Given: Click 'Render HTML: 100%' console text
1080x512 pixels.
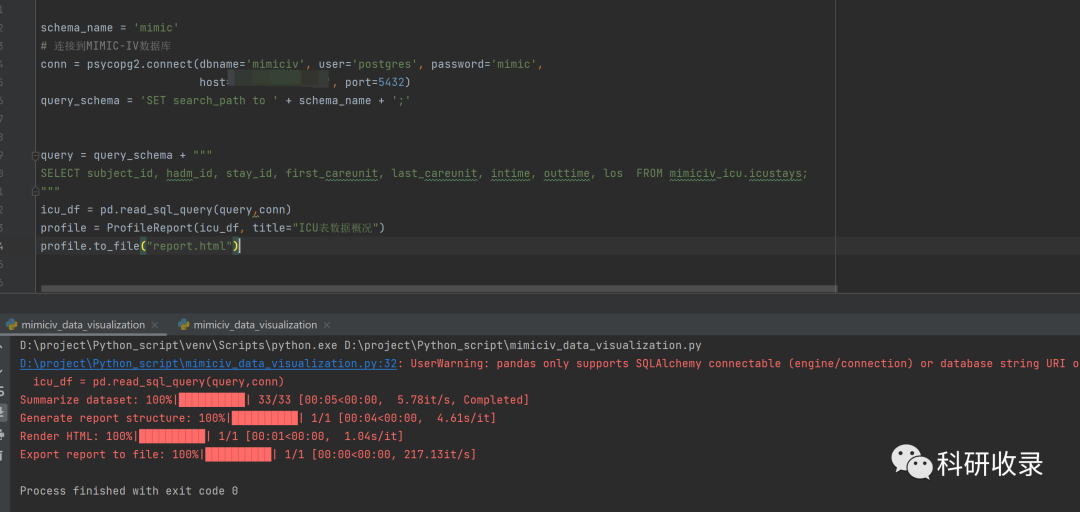Looking at the screenshot, I should [x=76, y=436].
